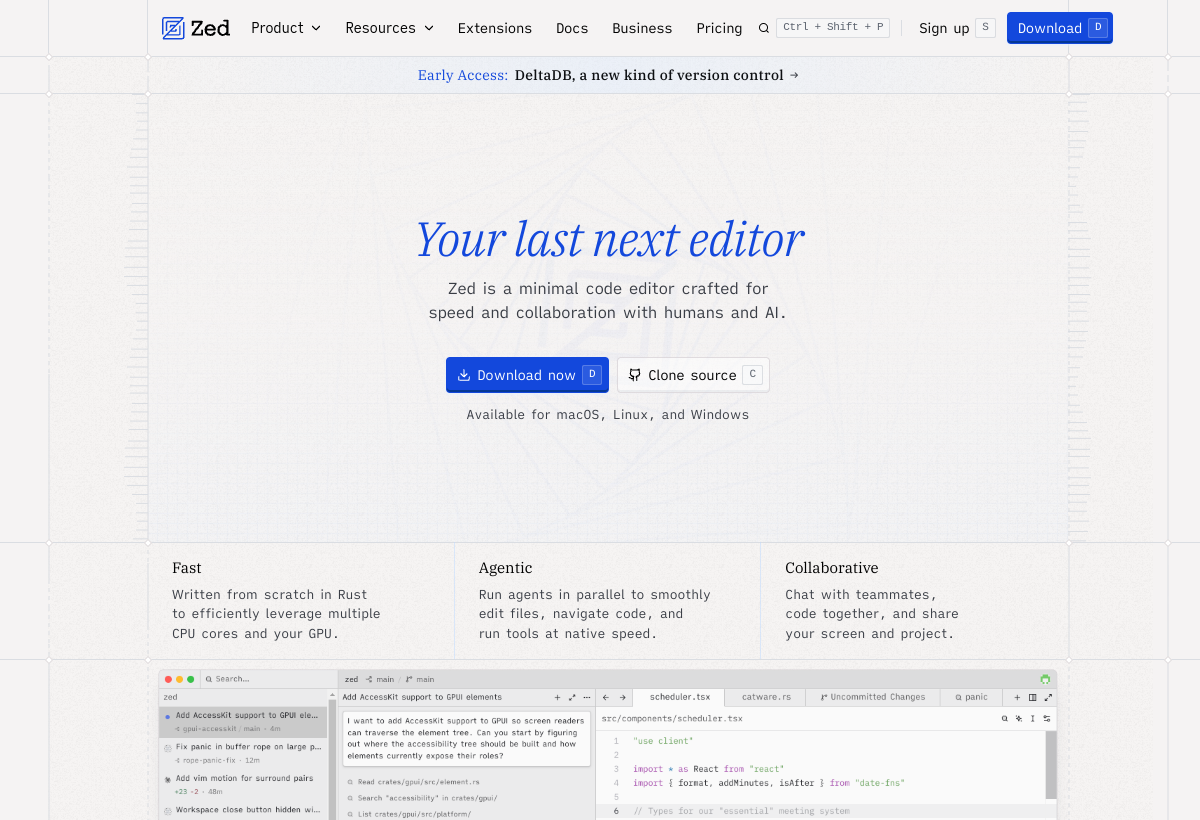Click the header Download button
Screen dimensions: 1200x820
click(x=1060, y=28)
